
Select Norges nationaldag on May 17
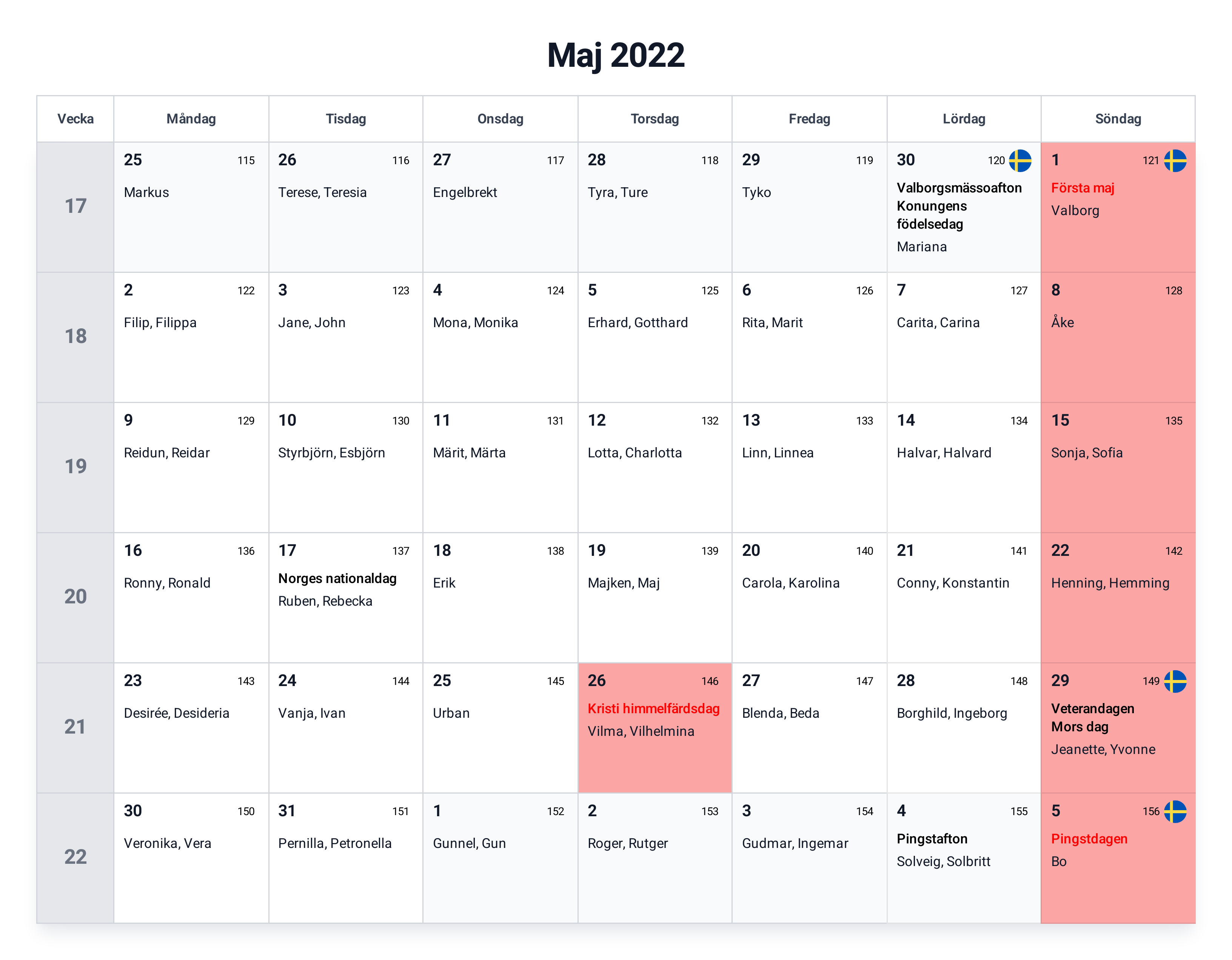click(337, 579)
